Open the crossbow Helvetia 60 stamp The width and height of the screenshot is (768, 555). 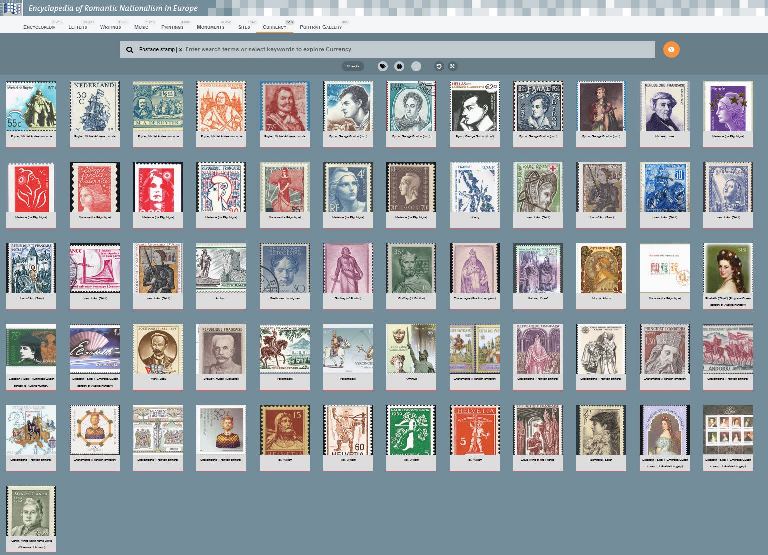(348, 430)
